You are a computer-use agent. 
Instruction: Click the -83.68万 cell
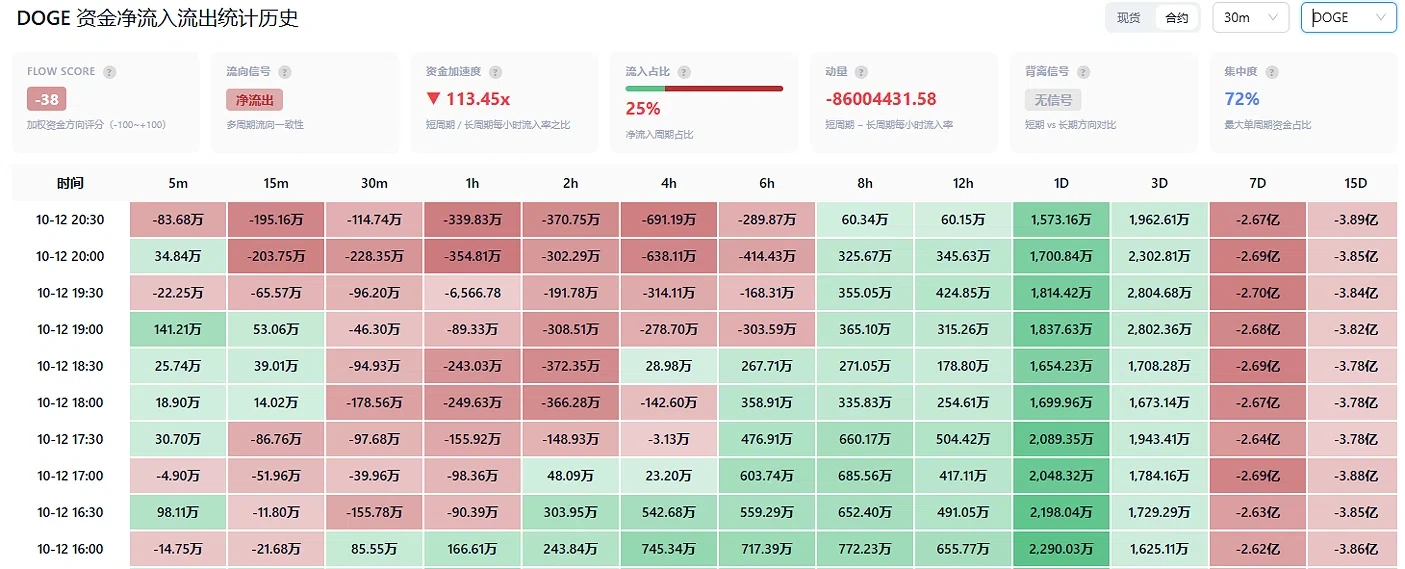coord(178,220)
